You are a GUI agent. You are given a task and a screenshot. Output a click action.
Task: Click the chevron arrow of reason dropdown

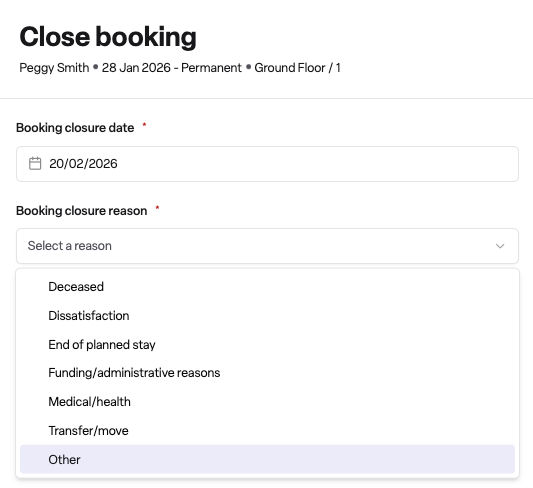click(x=500, y=246)
